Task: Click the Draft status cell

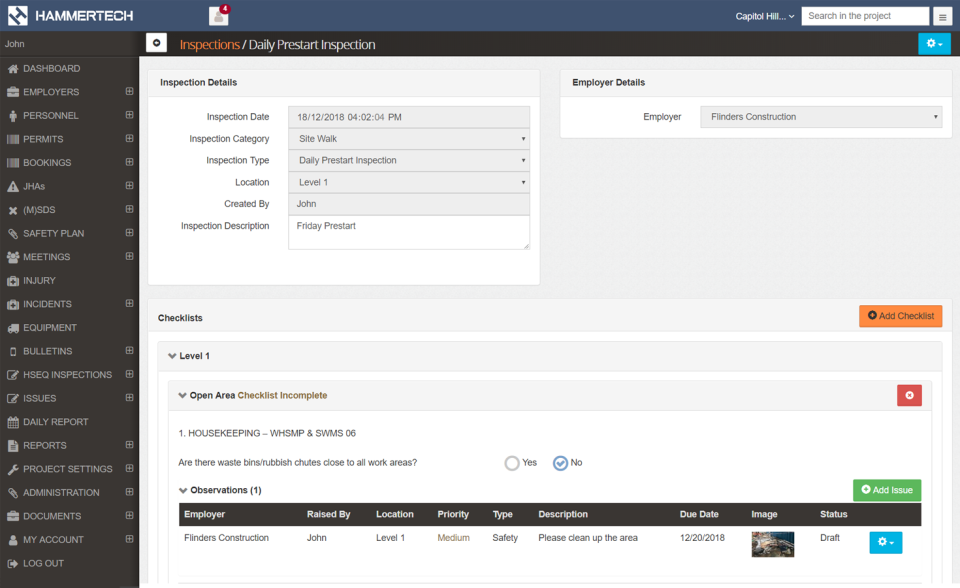Action: pos(830,538)
